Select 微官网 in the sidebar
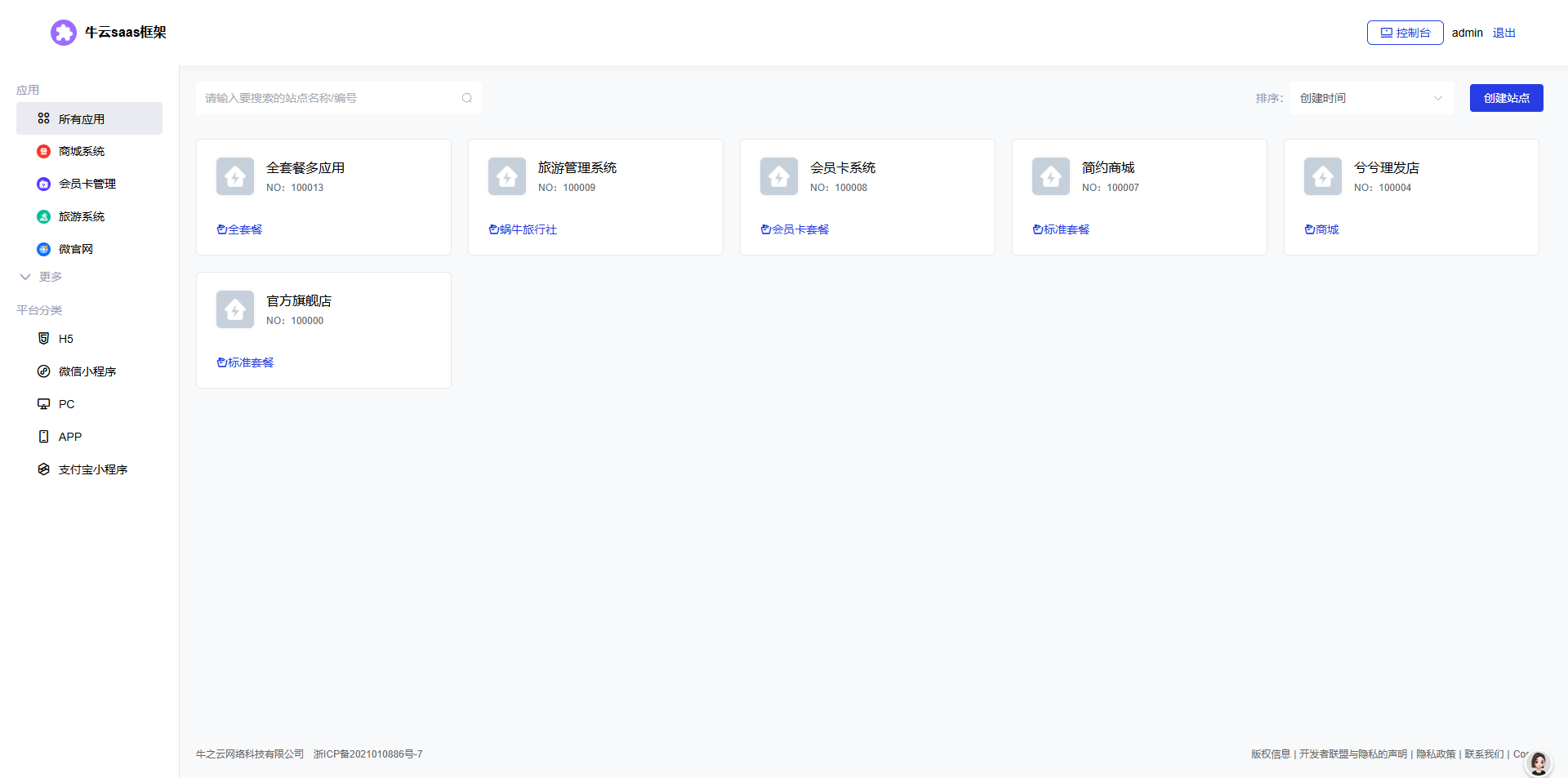 click(x=89, y=249)
